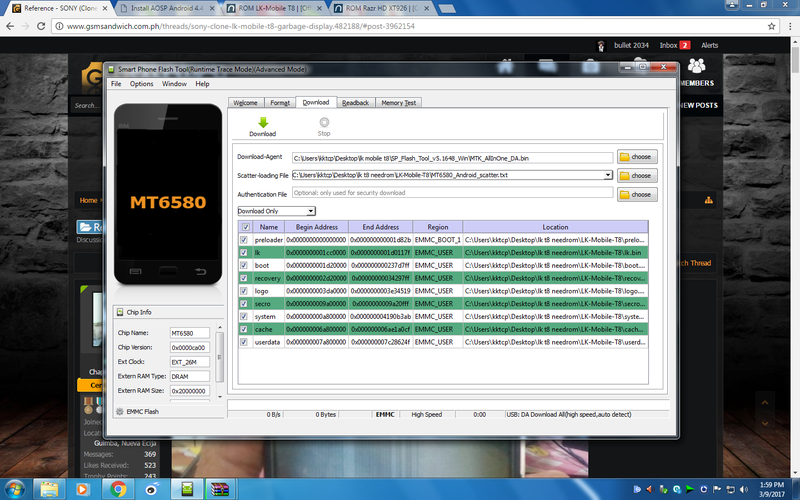Click the Windows Start orb
This screenshot has height=500, width=800.
tap(14, 489)
